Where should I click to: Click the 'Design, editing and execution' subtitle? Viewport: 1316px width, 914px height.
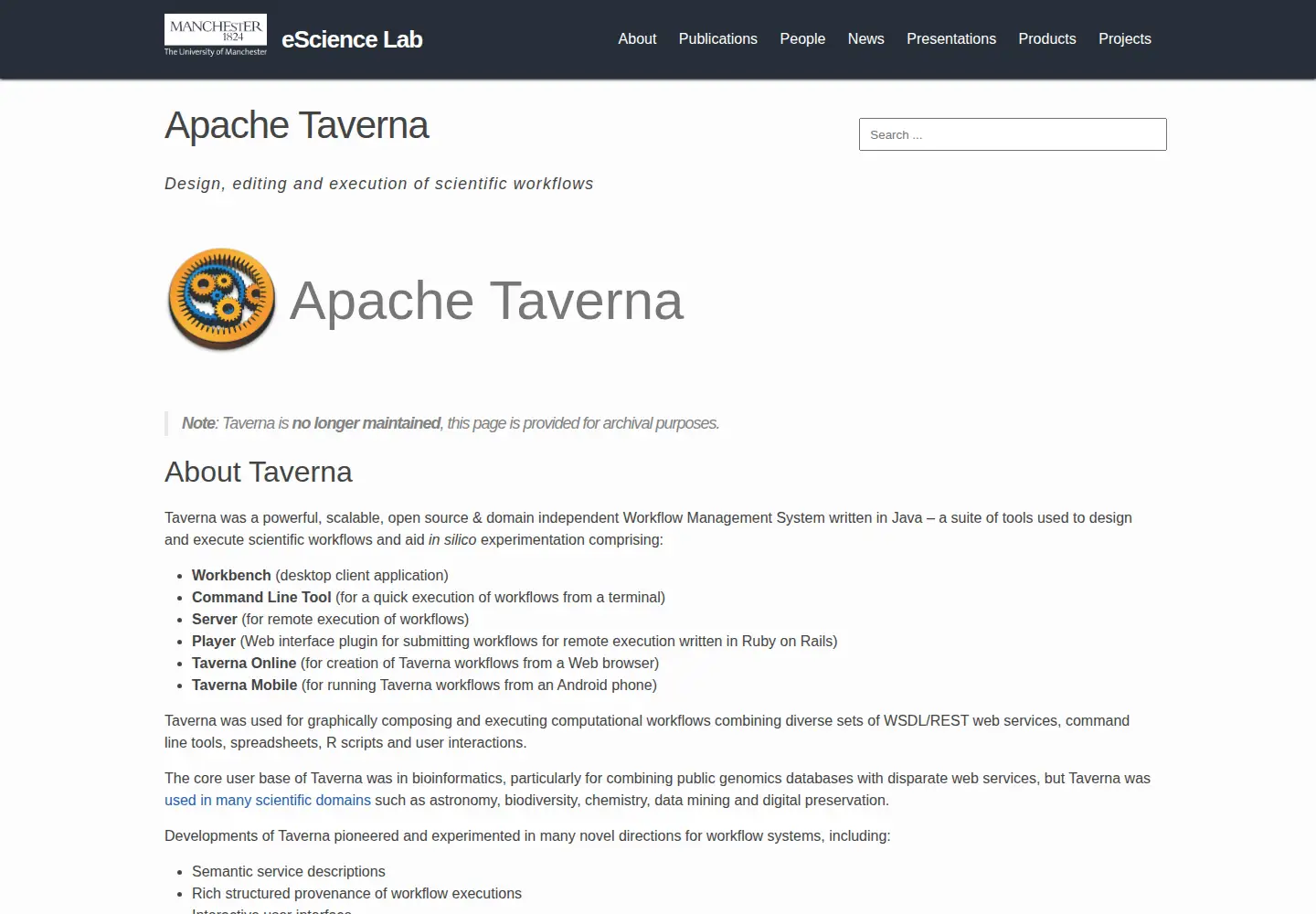coord(378,184)
